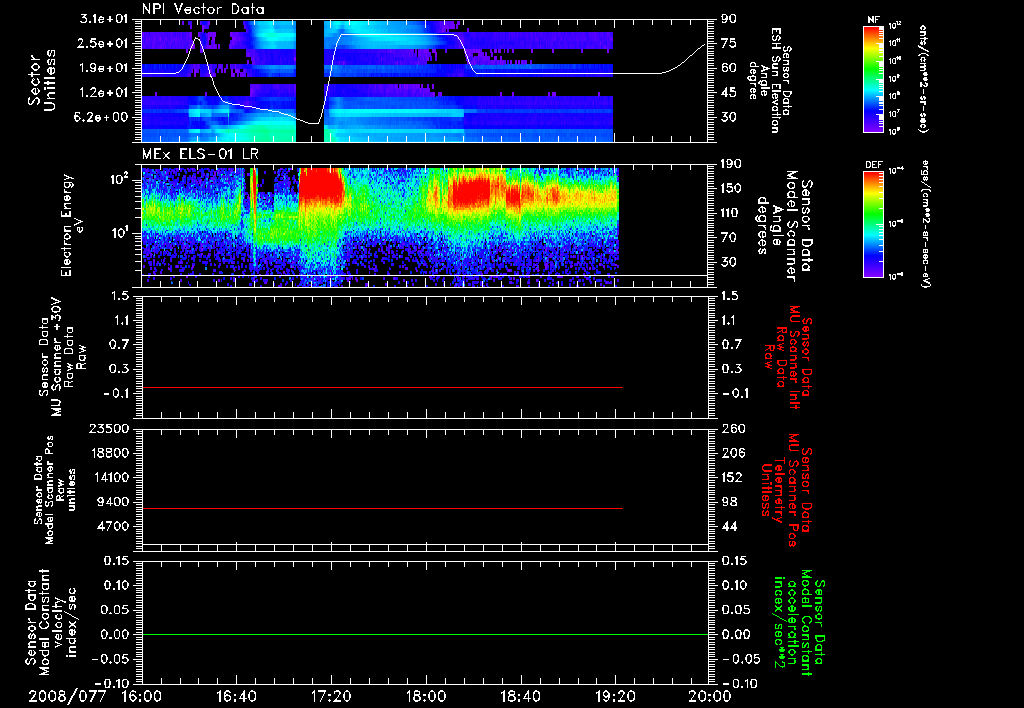Click the red flux burst near 17:10 in ELS spectrogram

click(321, 186)
